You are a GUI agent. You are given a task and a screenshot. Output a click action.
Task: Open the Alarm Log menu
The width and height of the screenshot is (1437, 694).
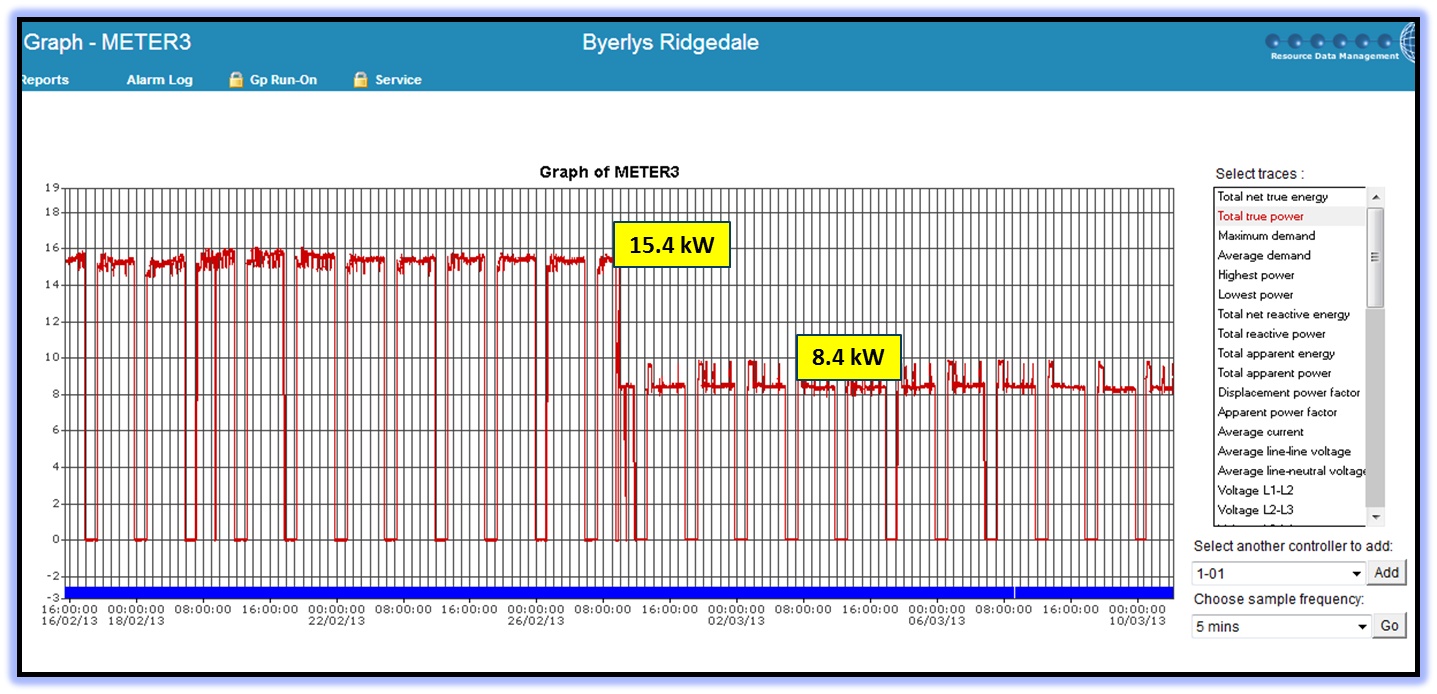click(160, 80)
